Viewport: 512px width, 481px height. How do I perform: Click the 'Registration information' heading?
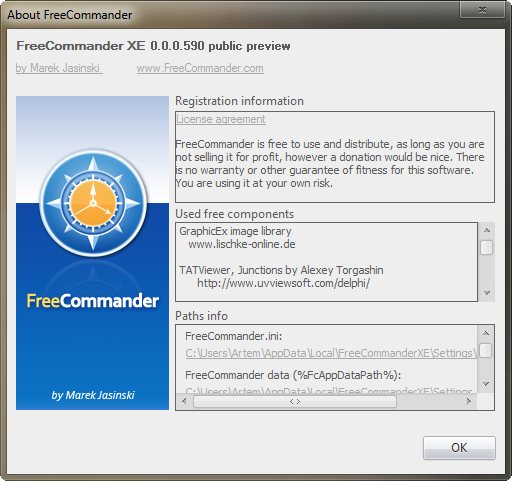239,101
